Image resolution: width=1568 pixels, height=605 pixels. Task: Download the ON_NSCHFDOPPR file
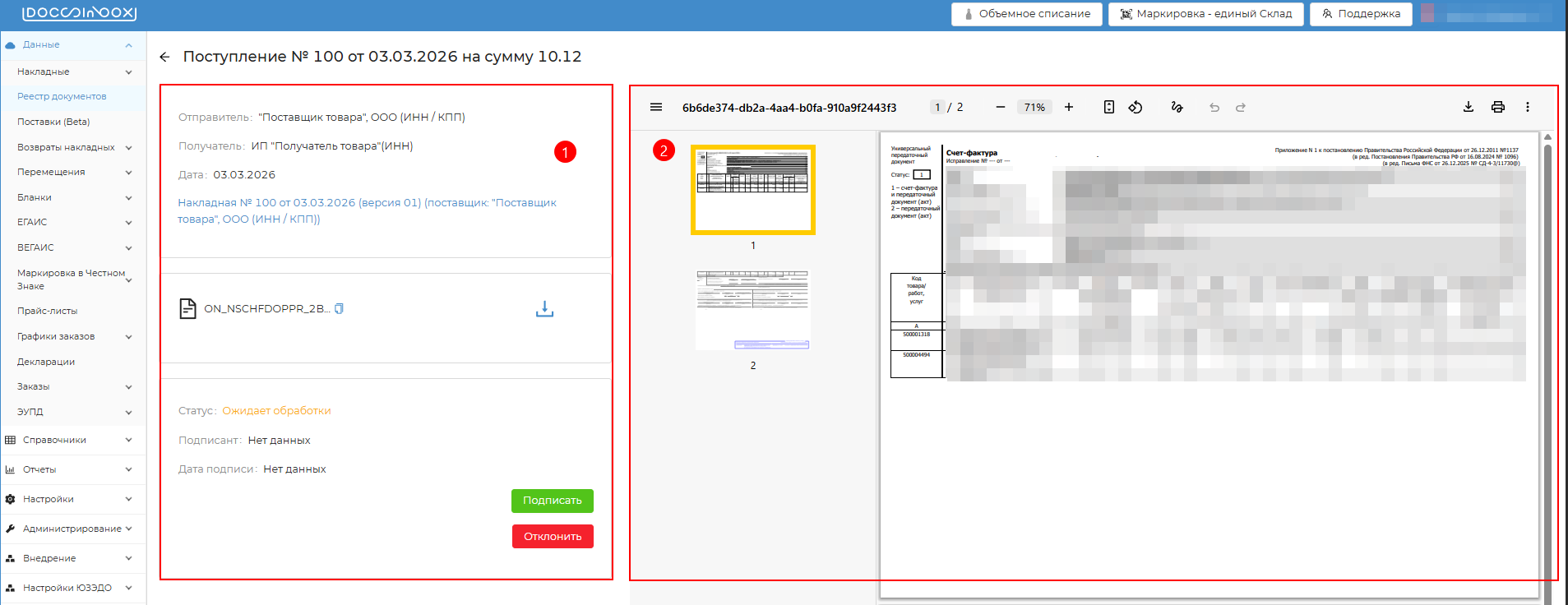point(544,309)
